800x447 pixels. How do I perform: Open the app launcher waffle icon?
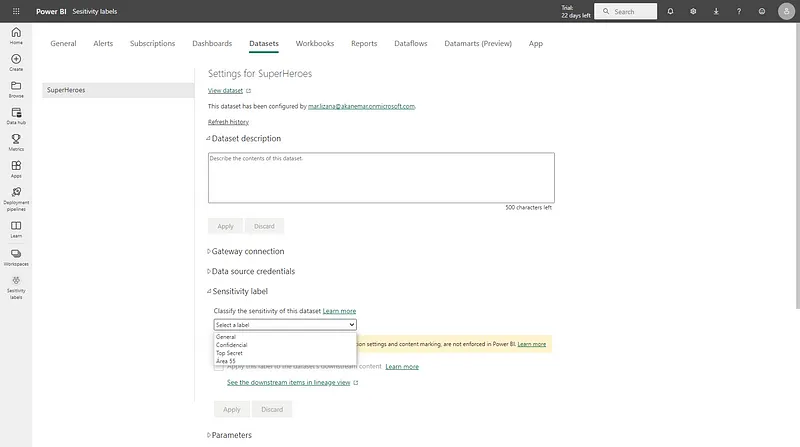16,11
